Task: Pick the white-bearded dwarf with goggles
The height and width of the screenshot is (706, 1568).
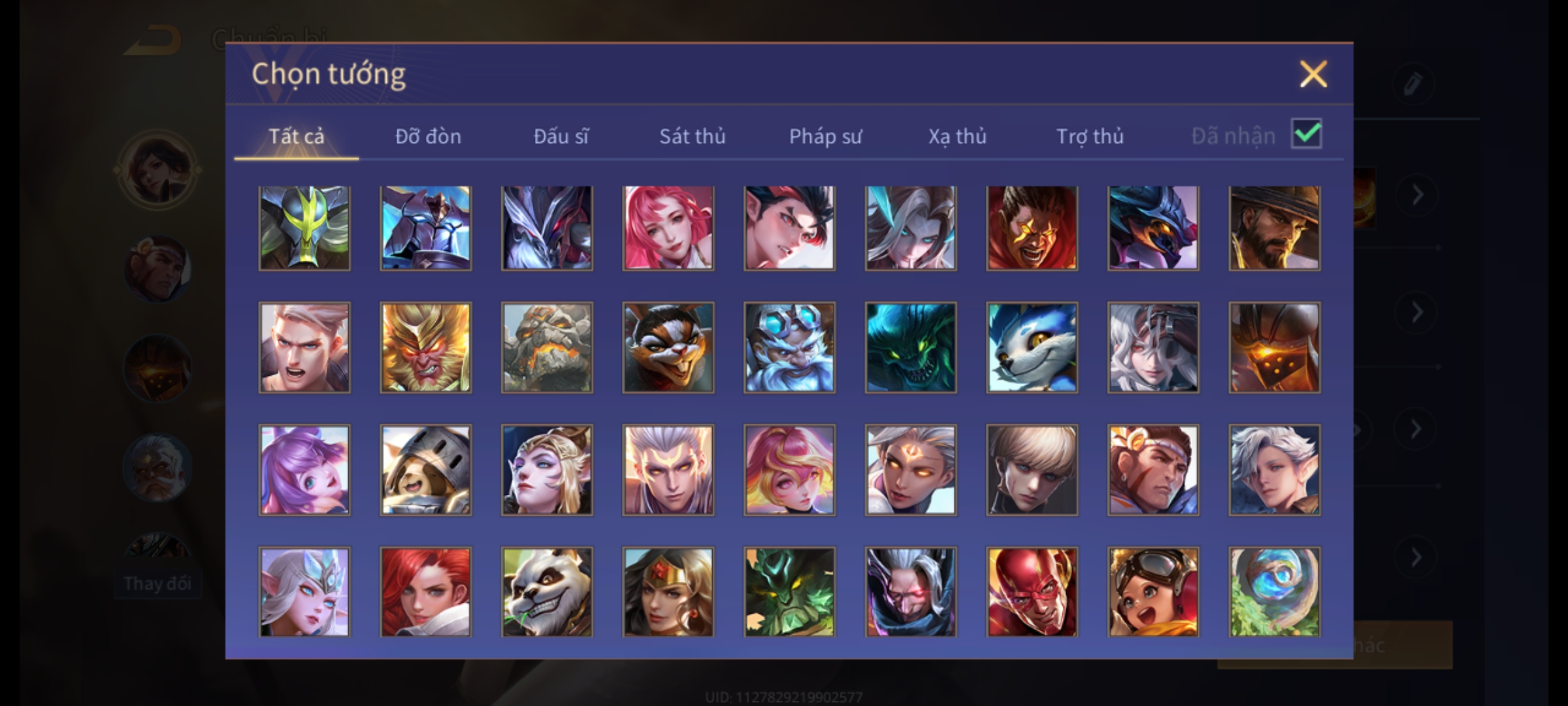Action: click(789, 347)
